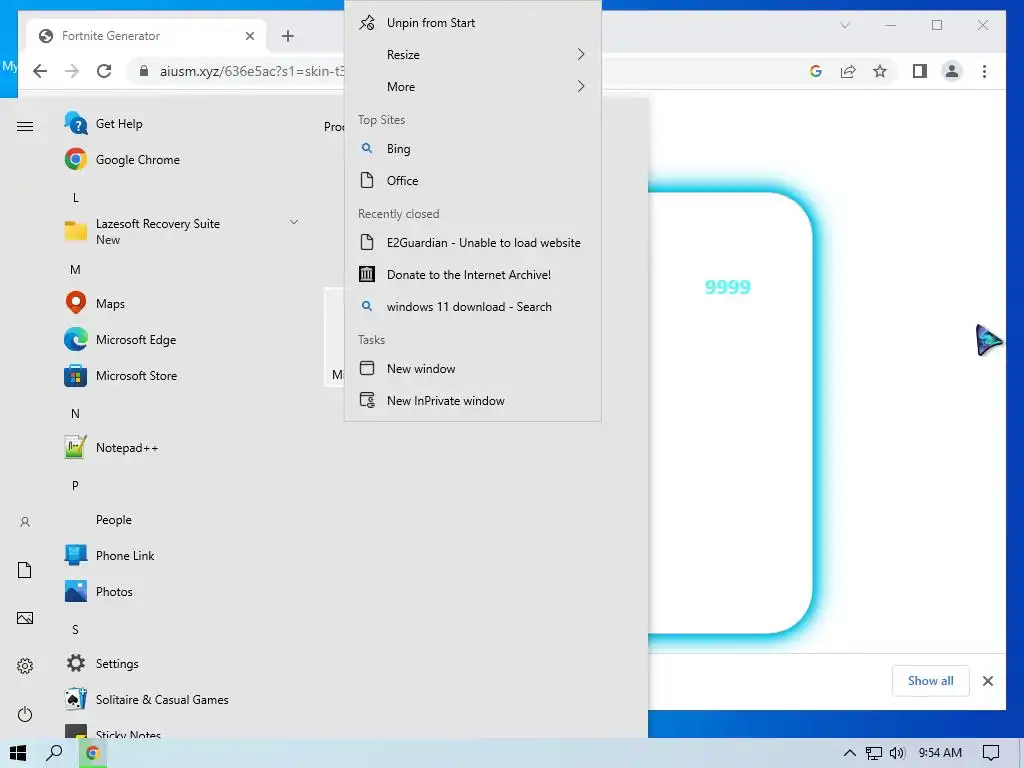The width and height of the screenshot is (1024, 768).
Task: Open network status tray icon
Action: pos(873,753)
